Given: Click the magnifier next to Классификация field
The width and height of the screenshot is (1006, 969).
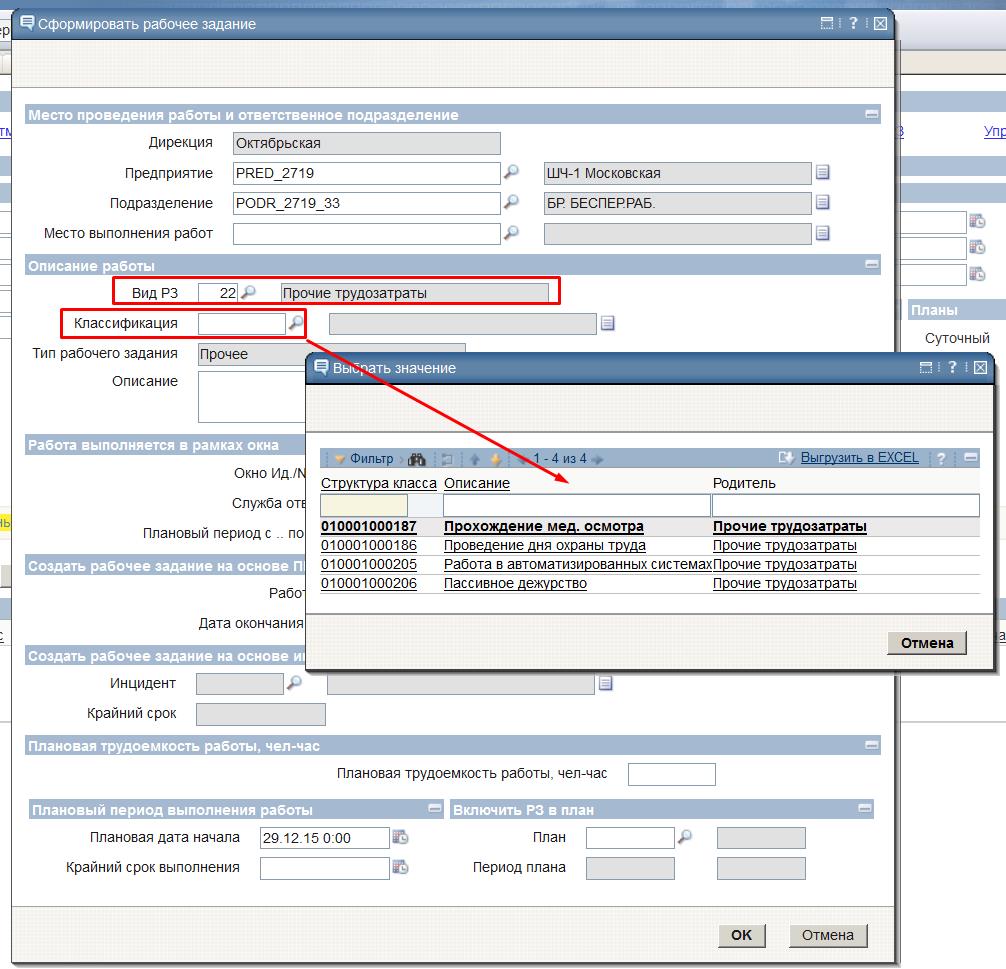Looking at the screenshot, I should pos(296,323).
